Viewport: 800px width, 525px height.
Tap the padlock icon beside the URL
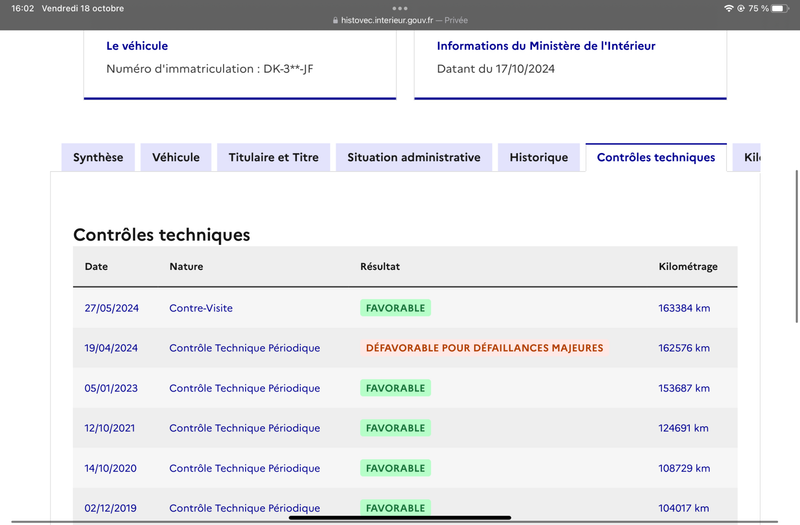tap(335, 20)
